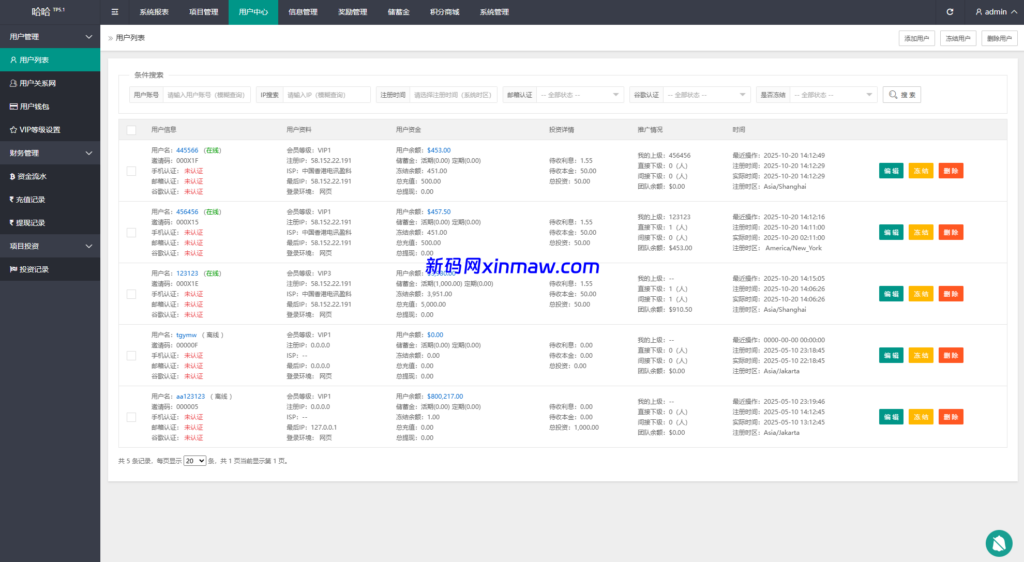
Task: Collapse the 项目投资 sidebar group
Action: (50, 246)
